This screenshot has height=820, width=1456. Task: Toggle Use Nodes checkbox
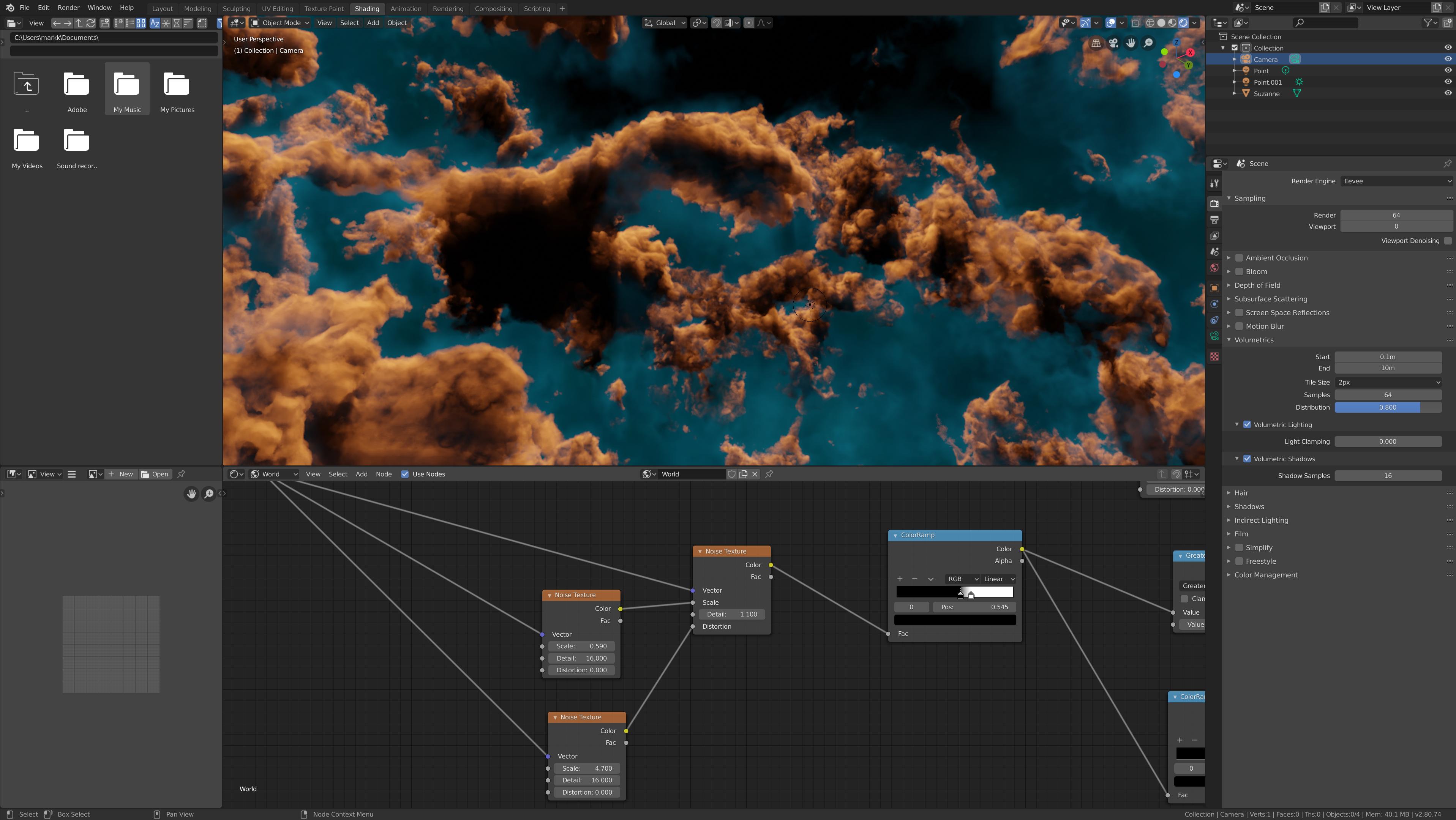coord(405,474)
